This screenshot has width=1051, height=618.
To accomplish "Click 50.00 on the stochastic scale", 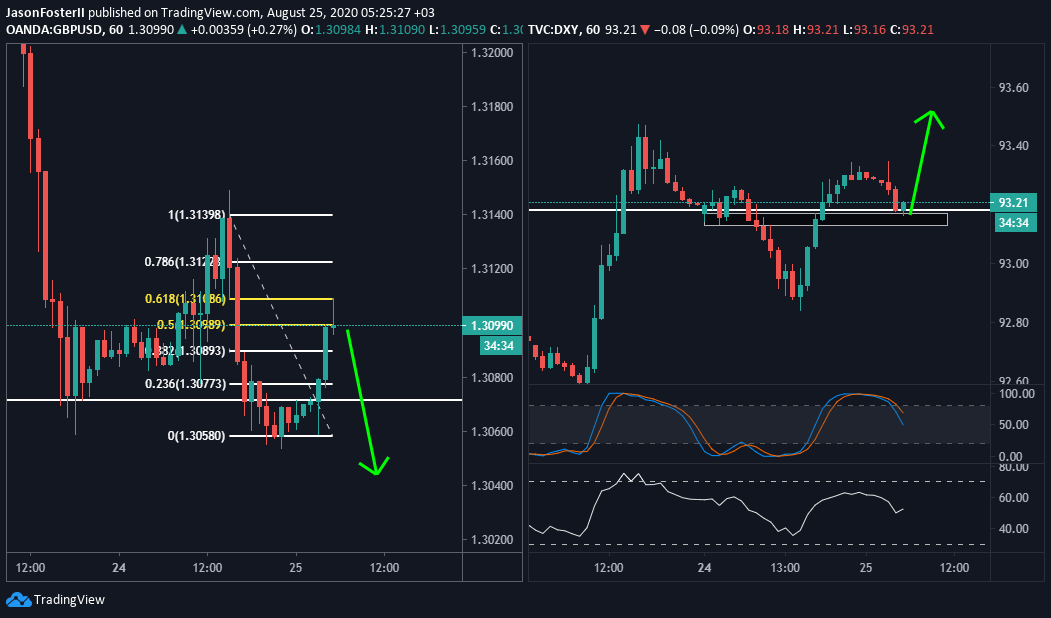I will [1013, 424].
